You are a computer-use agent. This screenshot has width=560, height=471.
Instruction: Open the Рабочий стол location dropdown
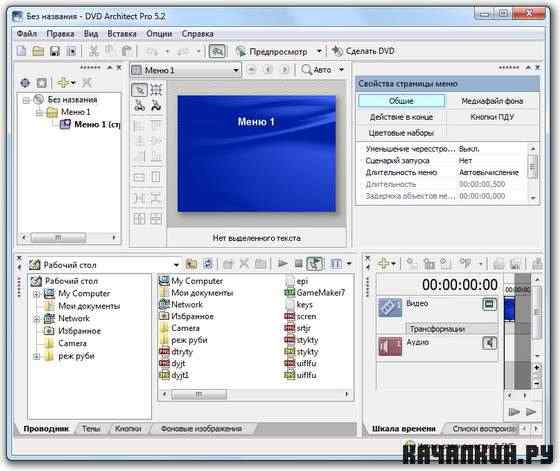point(176,265)
